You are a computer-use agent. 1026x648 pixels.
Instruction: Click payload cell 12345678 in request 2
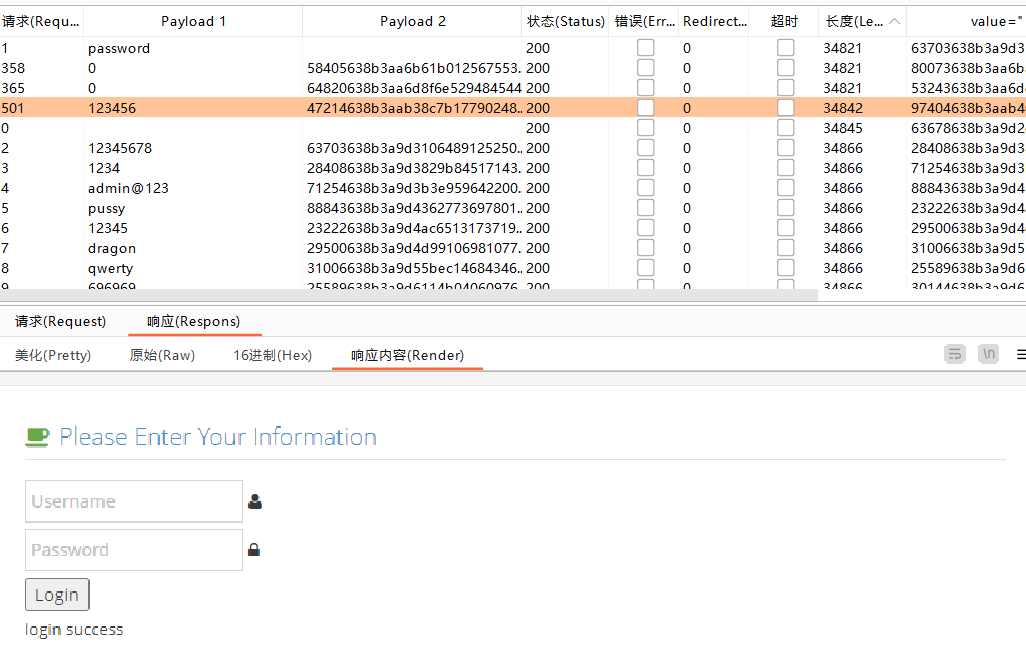pos(120,148)
